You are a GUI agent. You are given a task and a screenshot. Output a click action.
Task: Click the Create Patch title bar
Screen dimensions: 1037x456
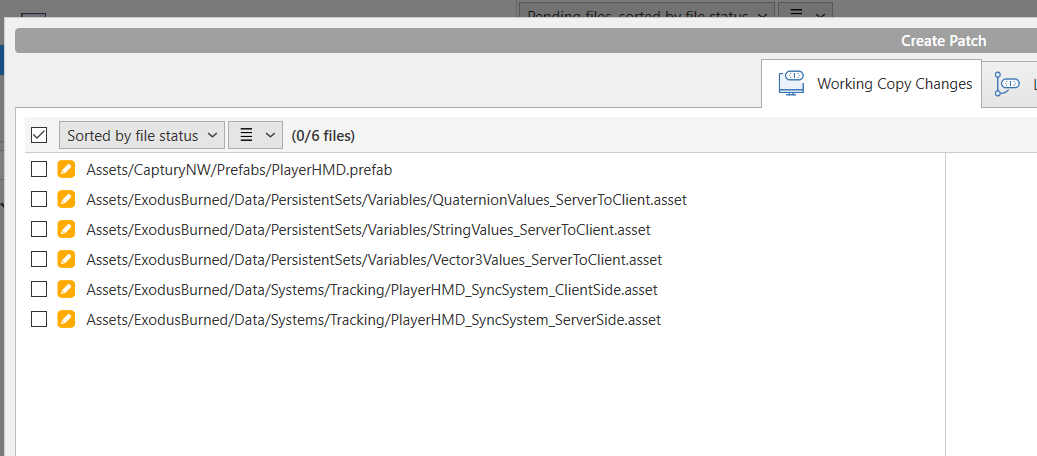tap(526, 41)
